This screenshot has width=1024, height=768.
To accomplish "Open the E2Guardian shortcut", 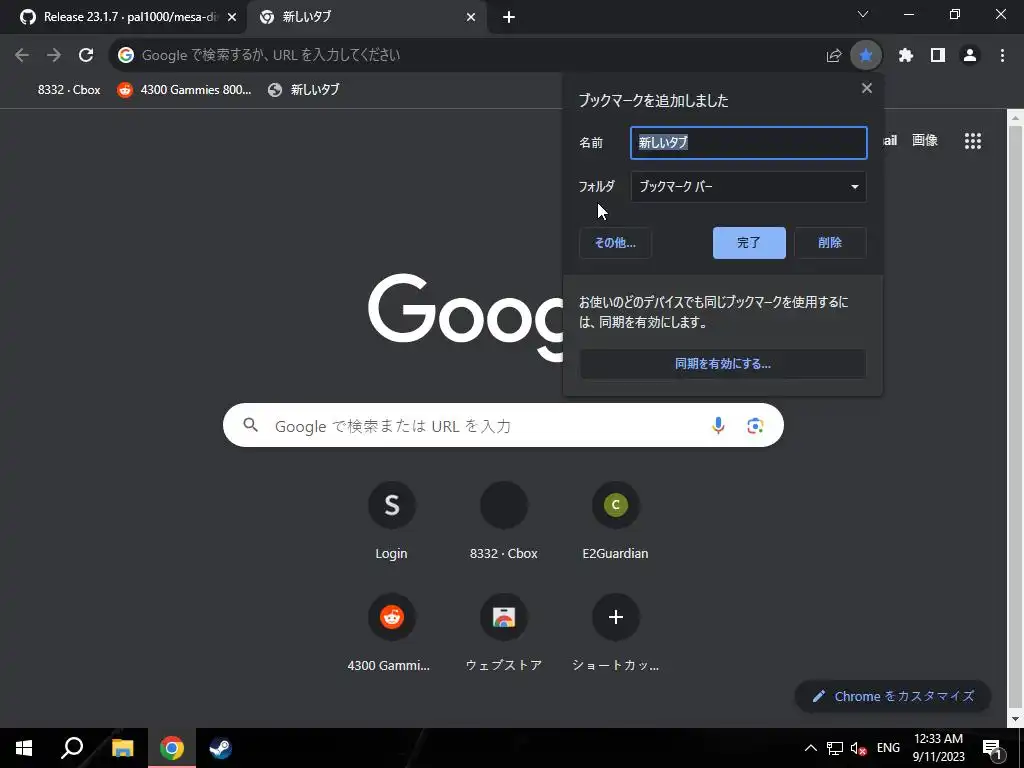I will (615, 522).
